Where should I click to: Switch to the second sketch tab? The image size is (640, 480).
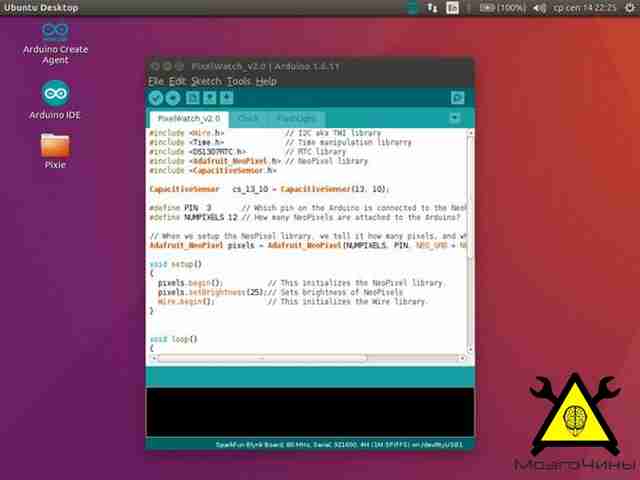[x=248, y=119]
